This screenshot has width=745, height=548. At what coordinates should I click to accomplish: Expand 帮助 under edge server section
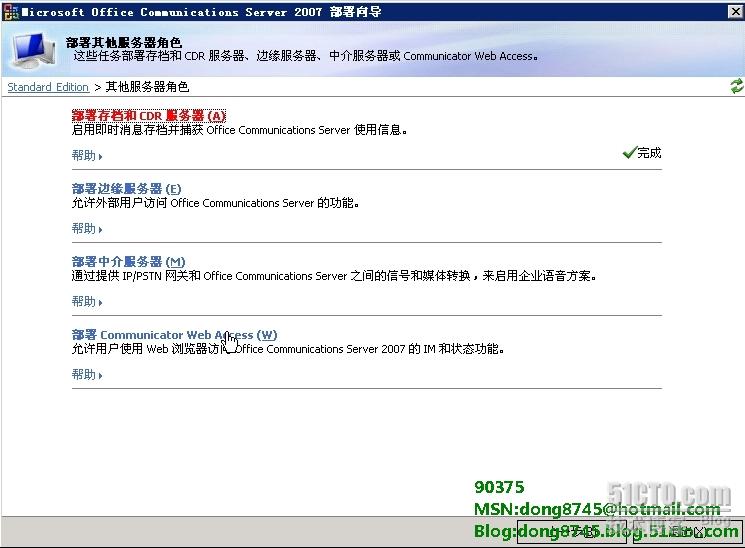click(87, 229)
